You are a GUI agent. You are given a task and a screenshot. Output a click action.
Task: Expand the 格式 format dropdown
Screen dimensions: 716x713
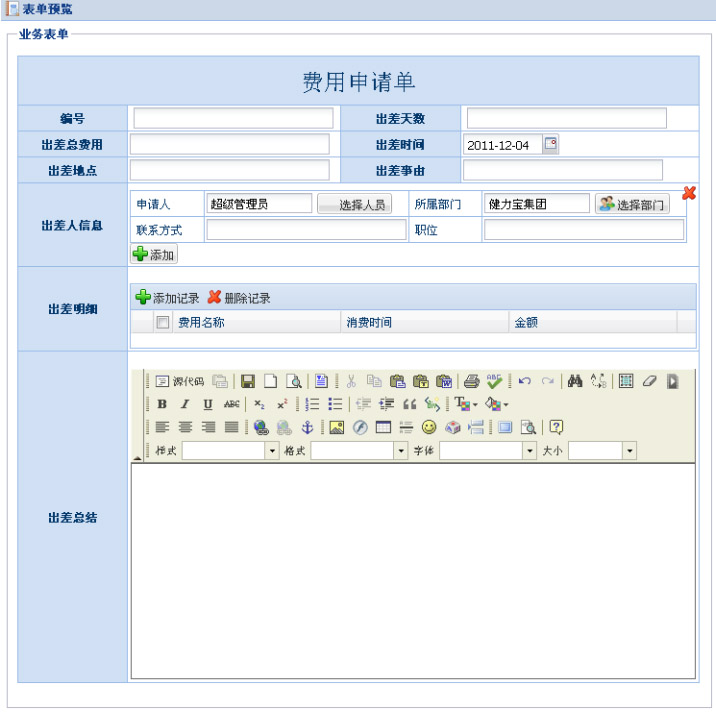click(x=400, y=451)
